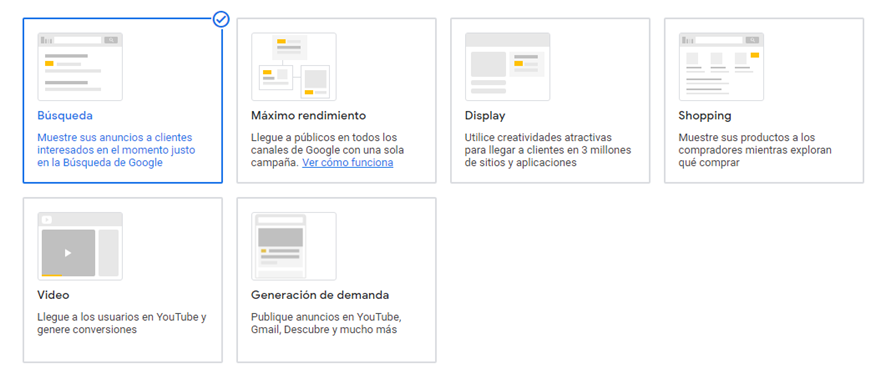
Task: Click the Búsqueda campaign illustration icon
Action: [x=80, y=67]
